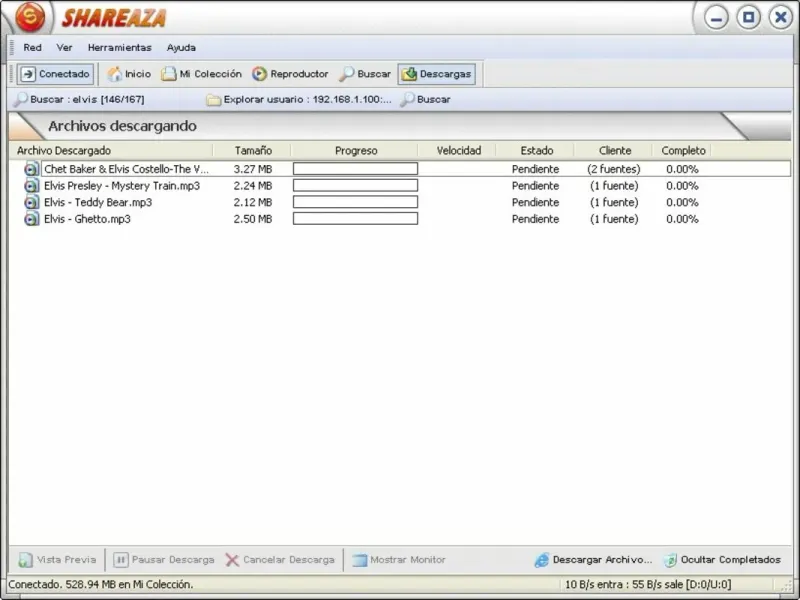The height and width of the screenshot is (600, 800).
Task: Click the Conectado collection status text
Action: (x=101, y=585)
